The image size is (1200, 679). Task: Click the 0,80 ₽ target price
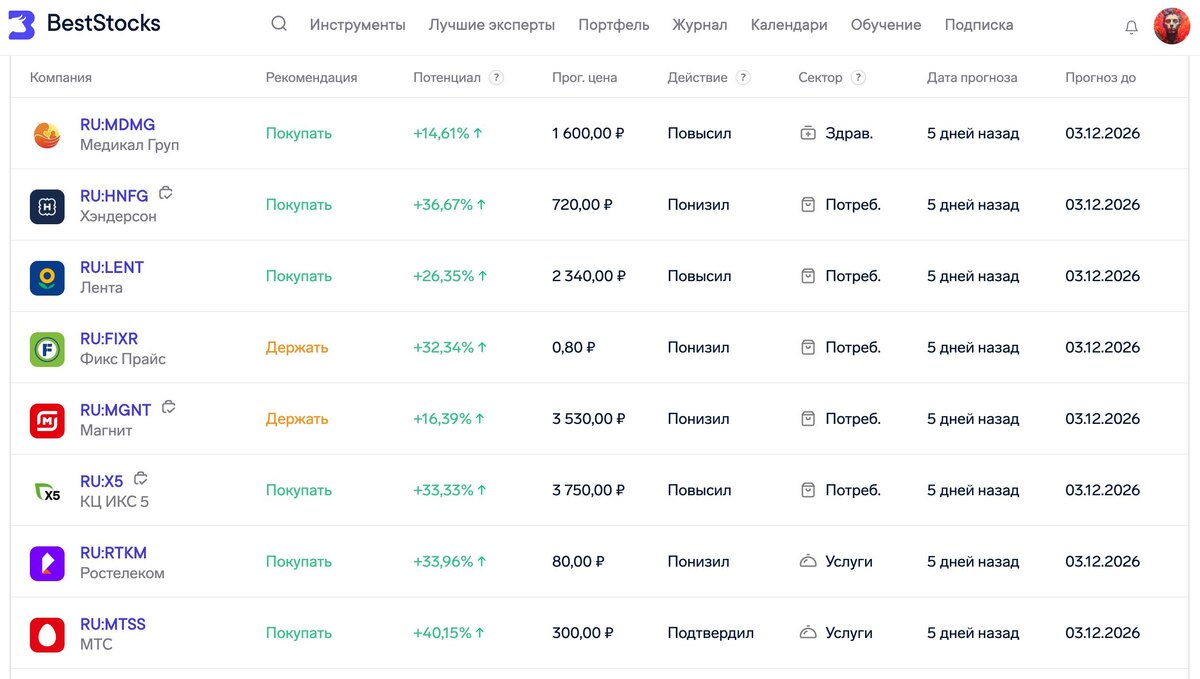click(x=574, y=347)
